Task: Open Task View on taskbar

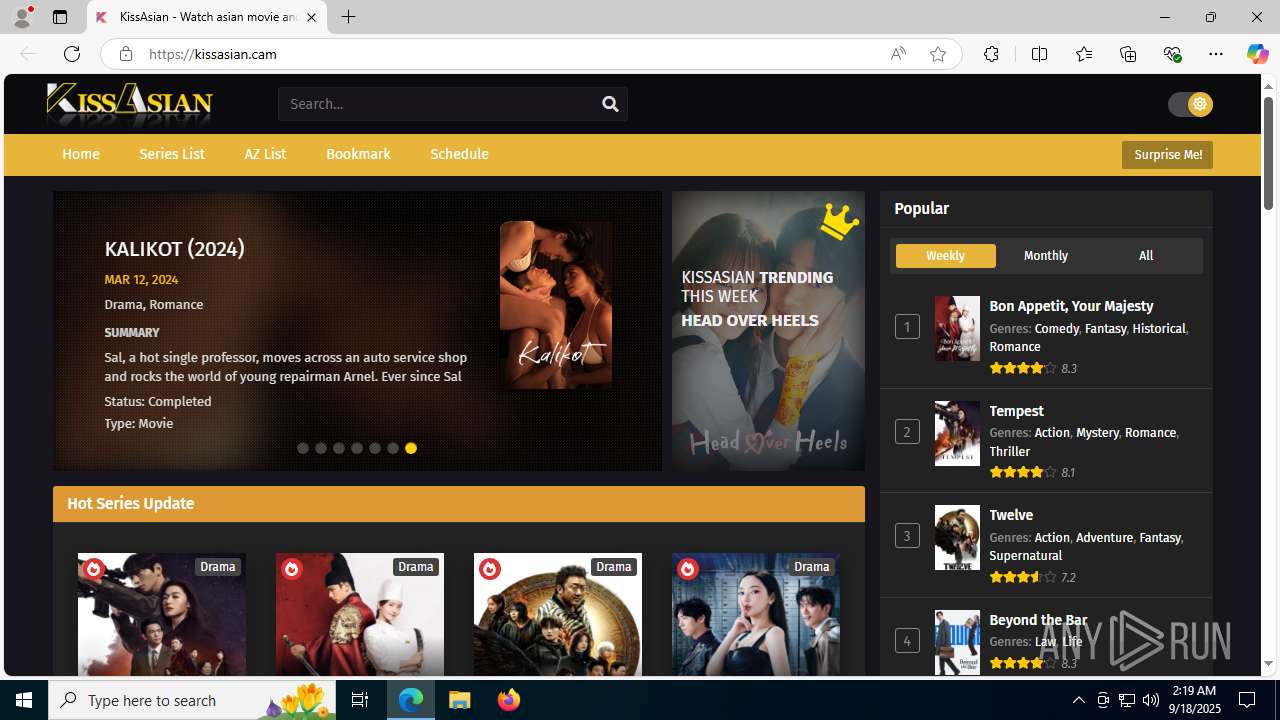Action: [x=360, y=700]
